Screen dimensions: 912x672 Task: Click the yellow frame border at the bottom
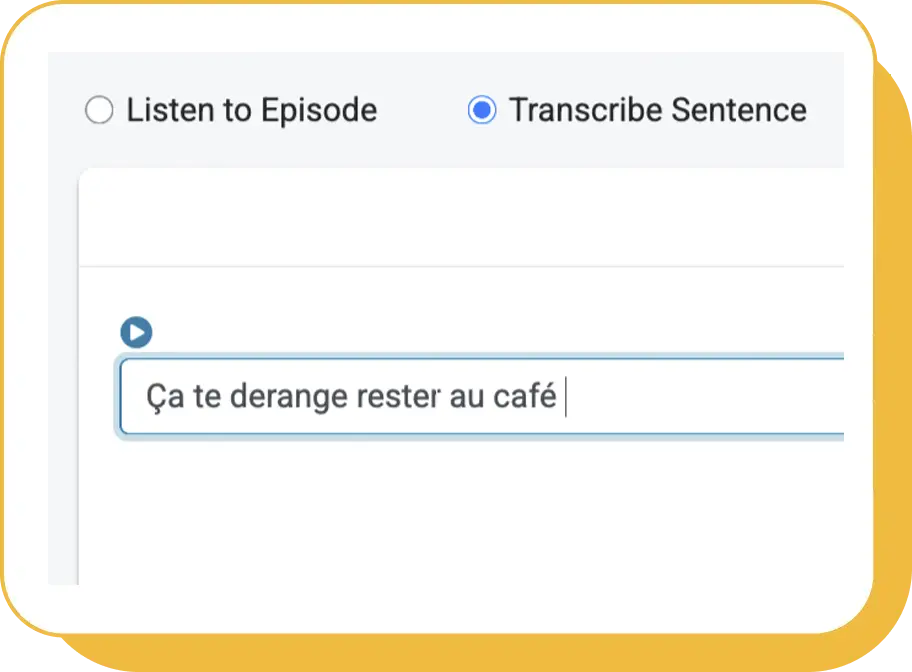point(456,653)
